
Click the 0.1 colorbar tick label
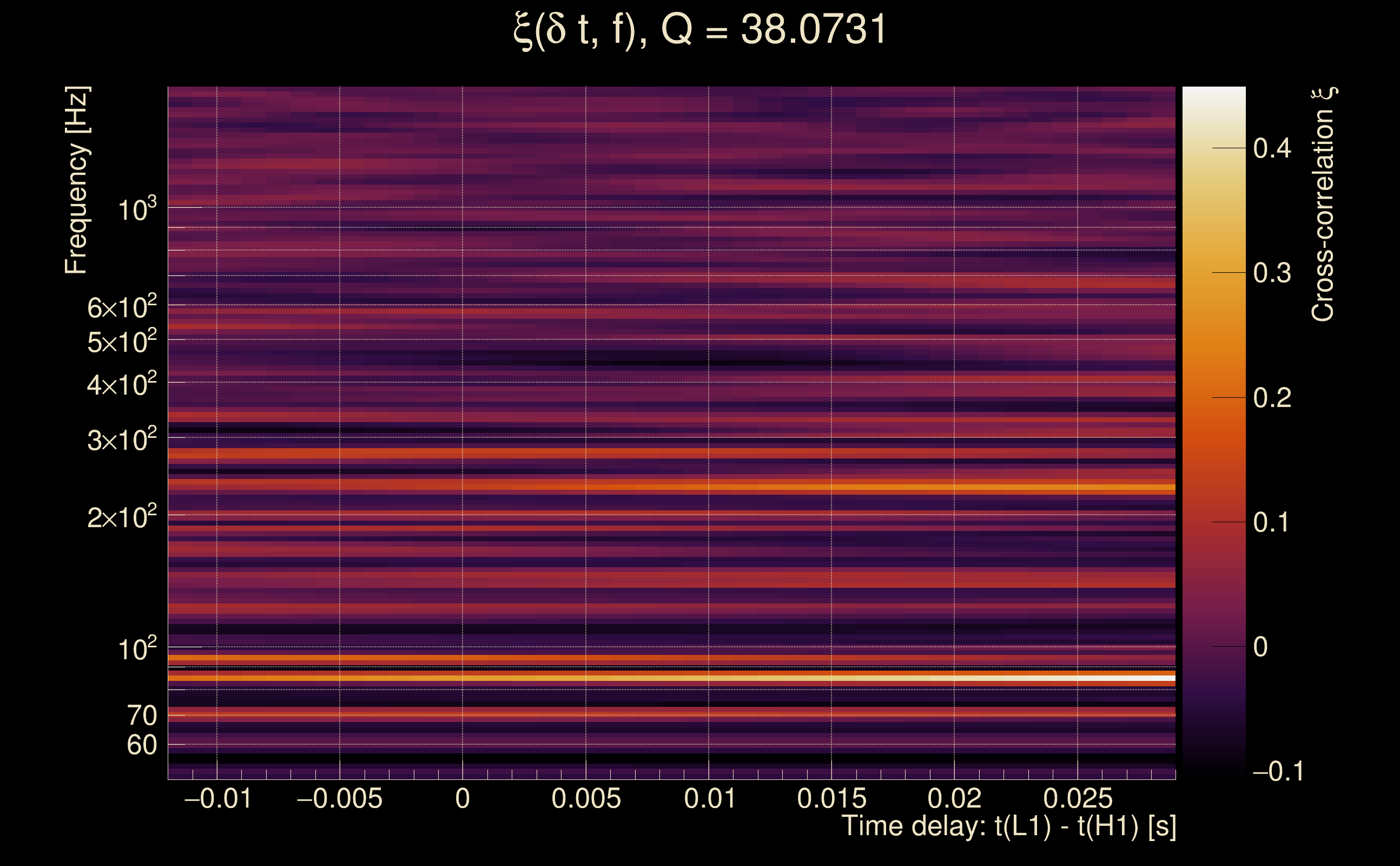pos(1271,522)
